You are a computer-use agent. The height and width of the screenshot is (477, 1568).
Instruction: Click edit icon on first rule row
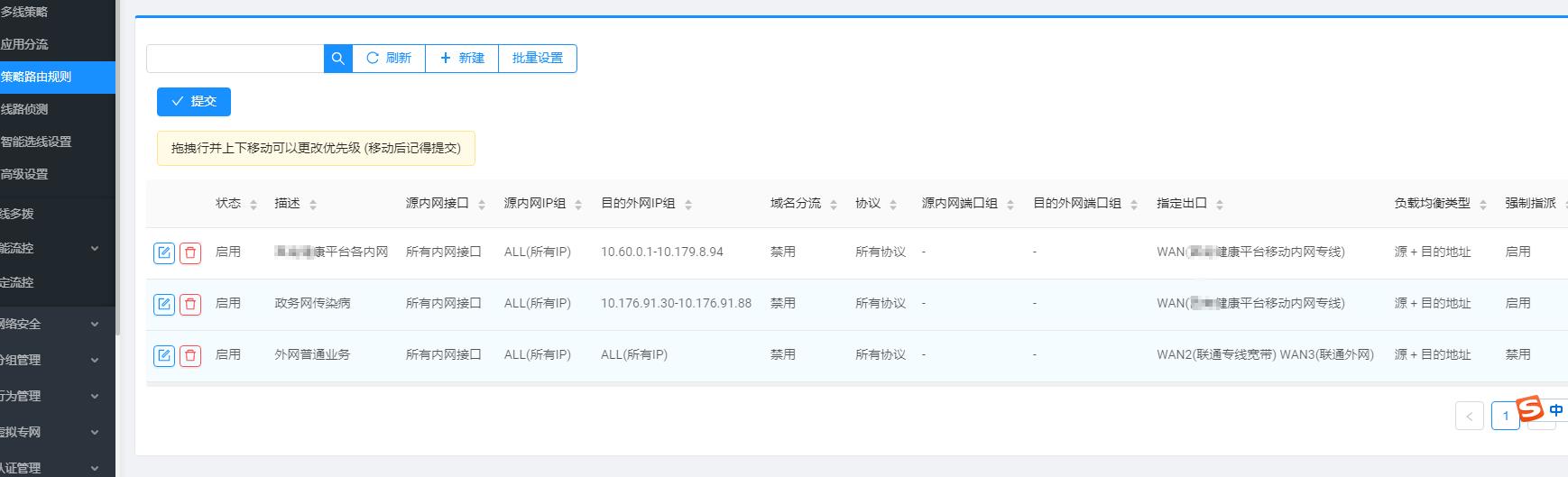tap(163, 252)
